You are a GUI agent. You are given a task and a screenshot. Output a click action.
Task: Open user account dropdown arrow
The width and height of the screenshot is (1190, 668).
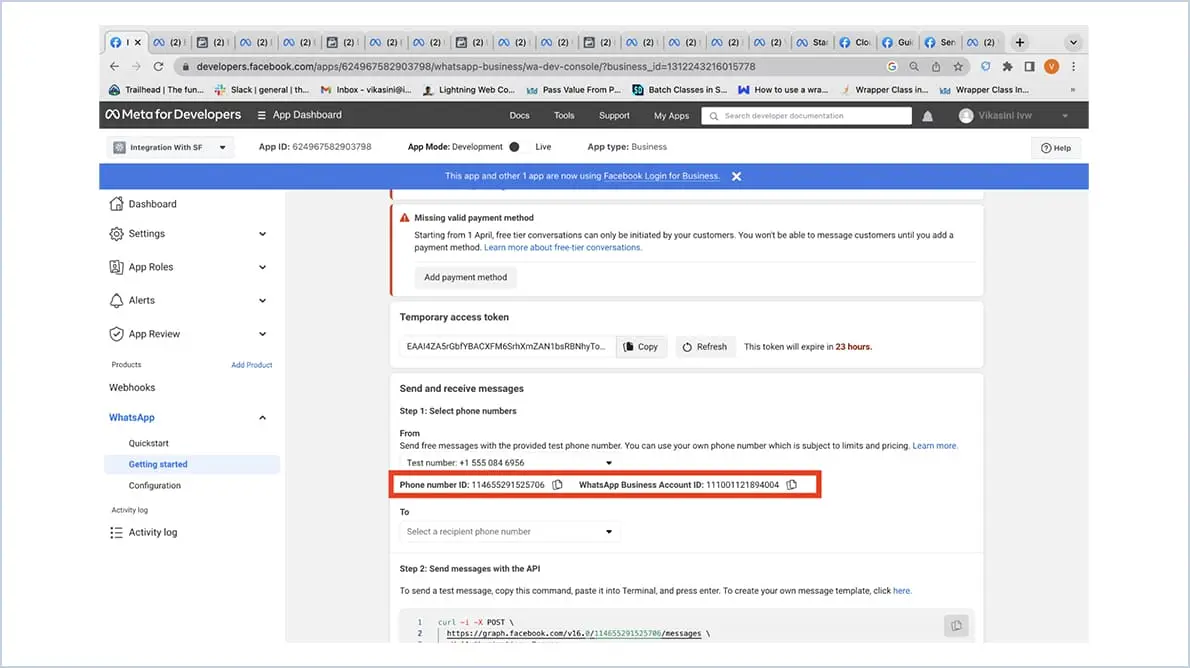pos(1065,116)
